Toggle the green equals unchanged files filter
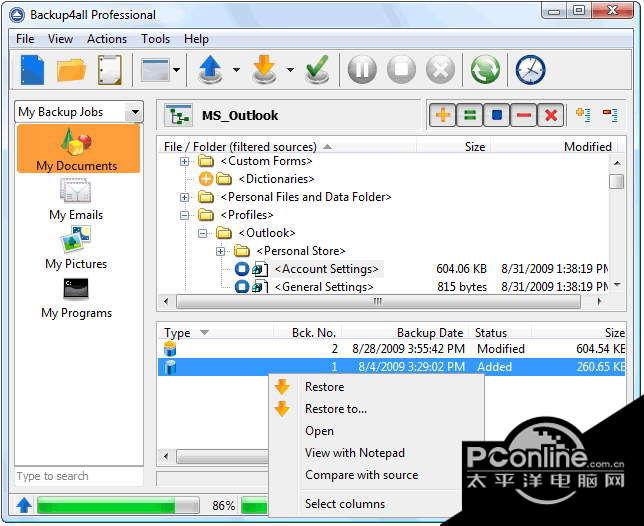Viewport: 644px width, 526px height. 469,115
